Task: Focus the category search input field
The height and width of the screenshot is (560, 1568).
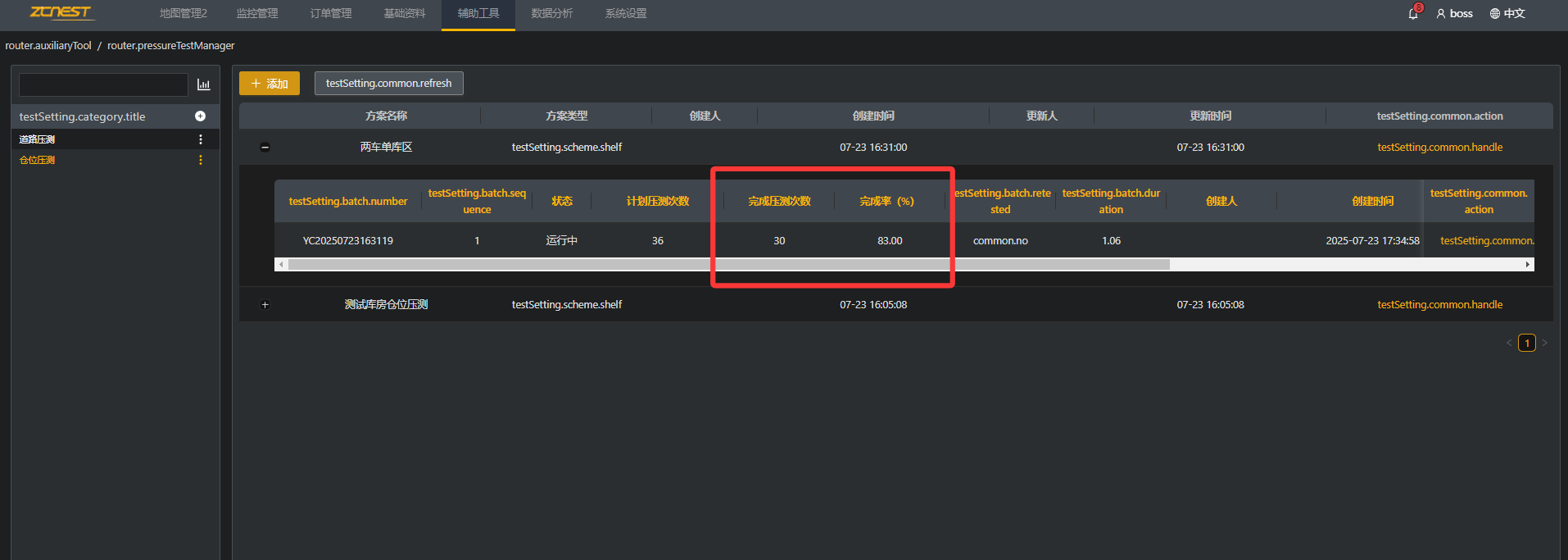Action: (x=103, y=84)
